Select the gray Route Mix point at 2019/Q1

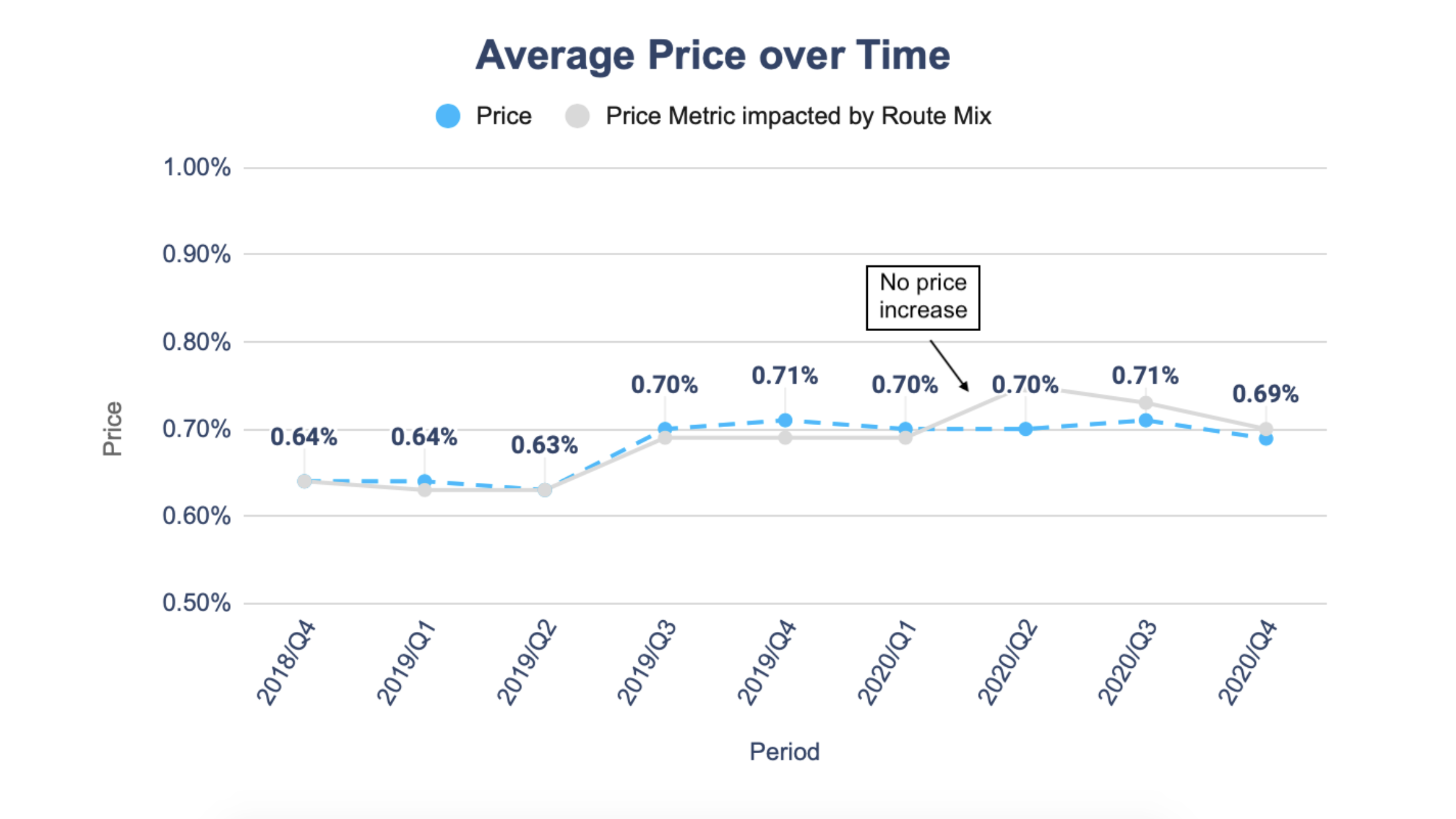(x=425, y=490)
